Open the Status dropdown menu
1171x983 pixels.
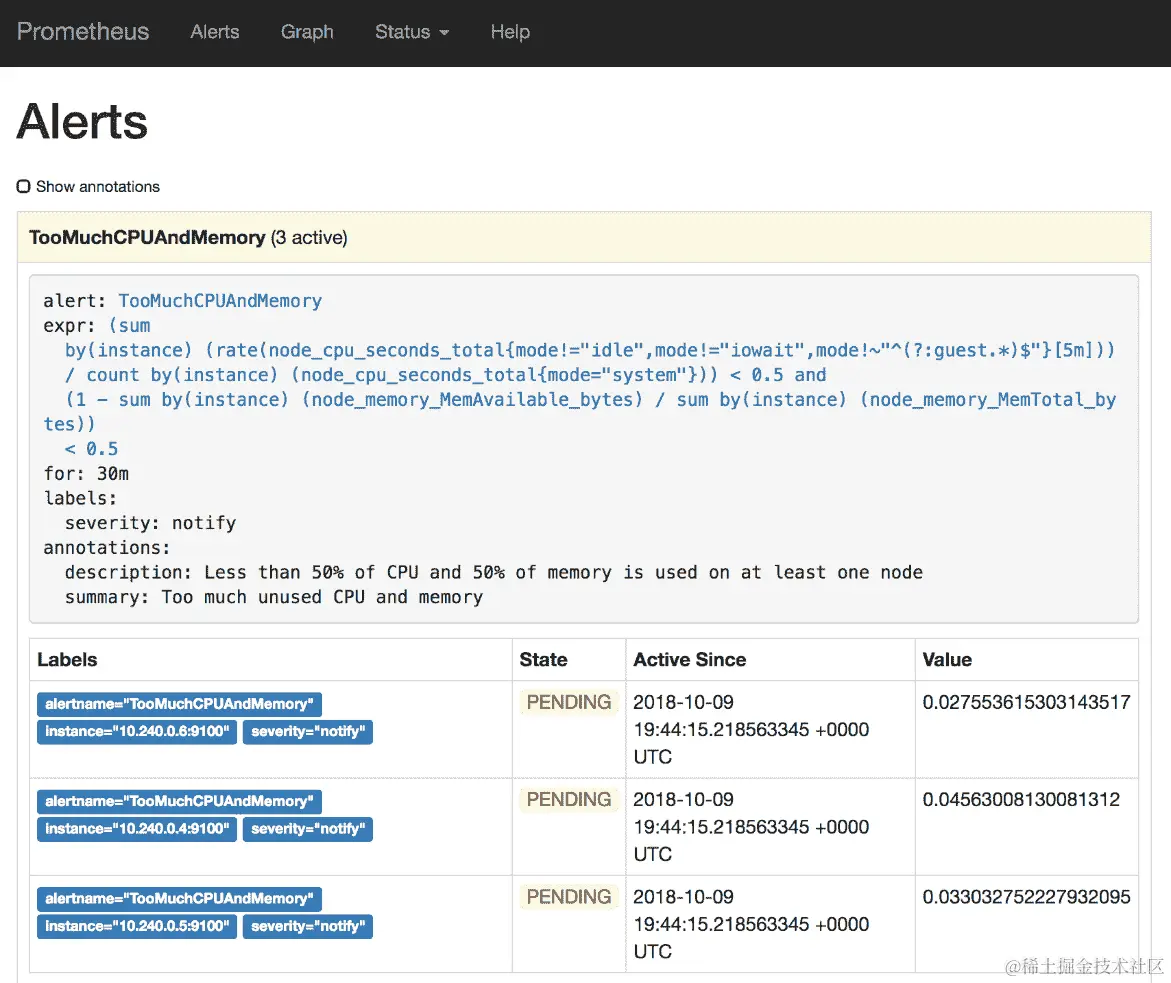(412, 32)
